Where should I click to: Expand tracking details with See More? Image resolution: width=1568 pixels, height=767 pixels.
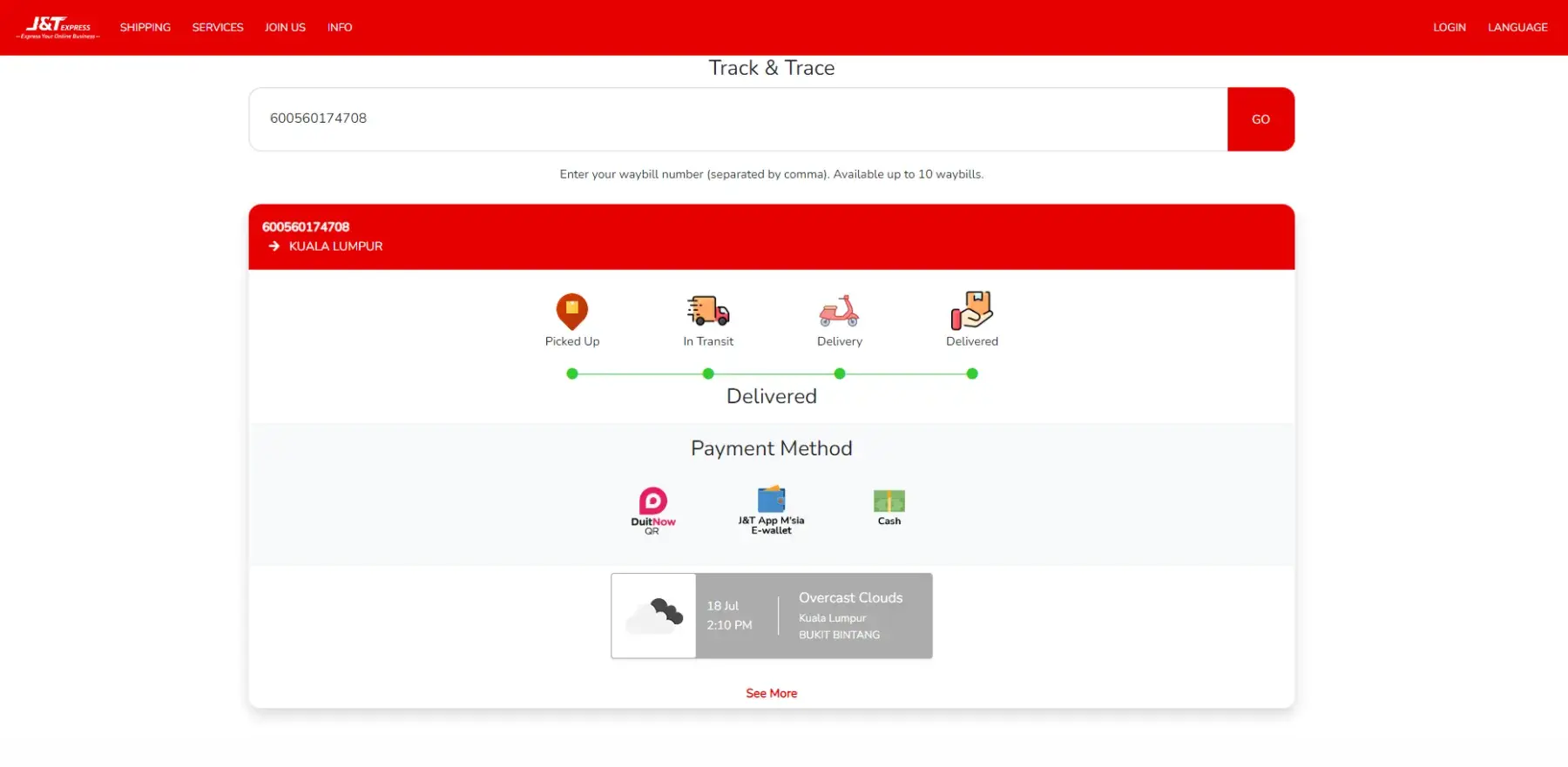pyautogui.click(x=772, y=693)
